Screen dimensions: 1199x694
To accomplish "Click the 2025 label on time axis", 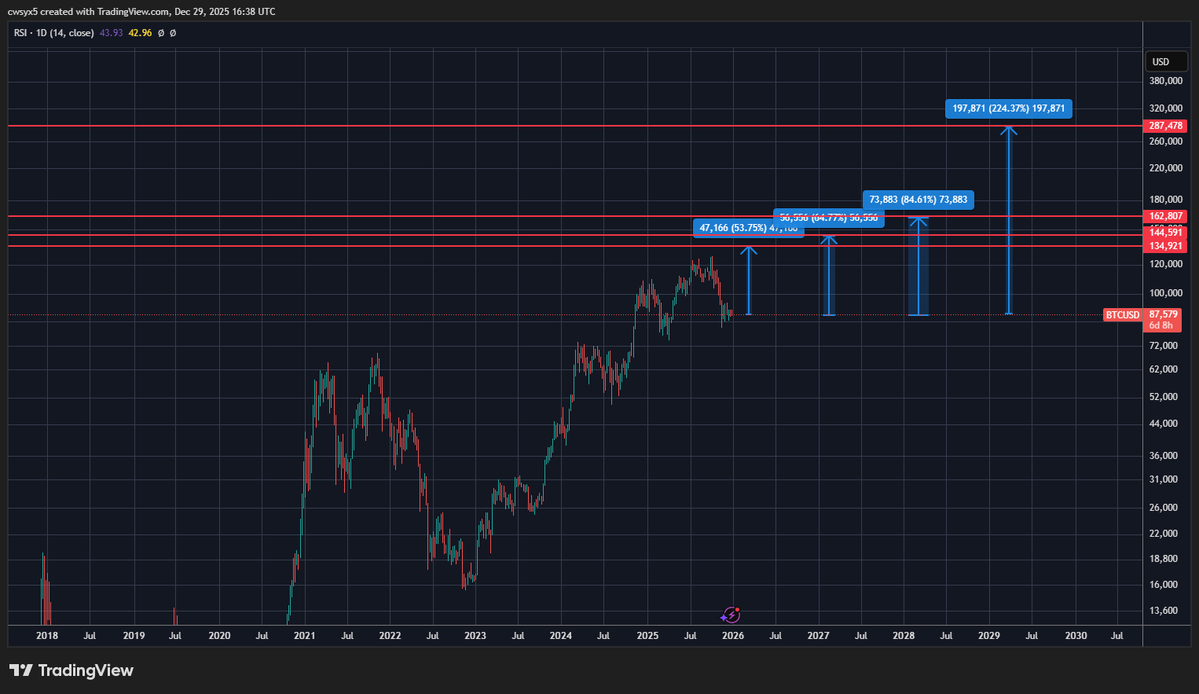I will (x=648, y=635).
